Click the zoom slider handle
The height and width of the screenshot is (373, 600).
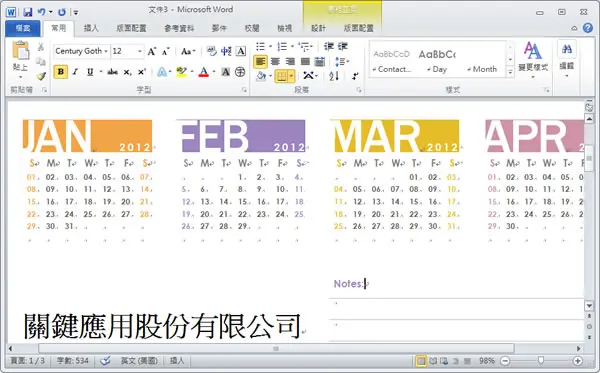click(x=541, y=360)
